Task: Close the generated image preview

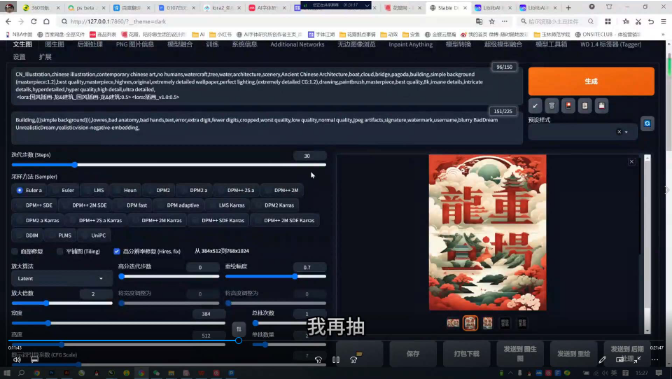Action: 631,162
